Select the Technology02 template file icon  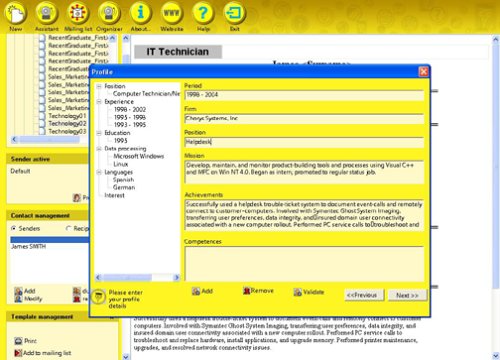tap(42, 124)
